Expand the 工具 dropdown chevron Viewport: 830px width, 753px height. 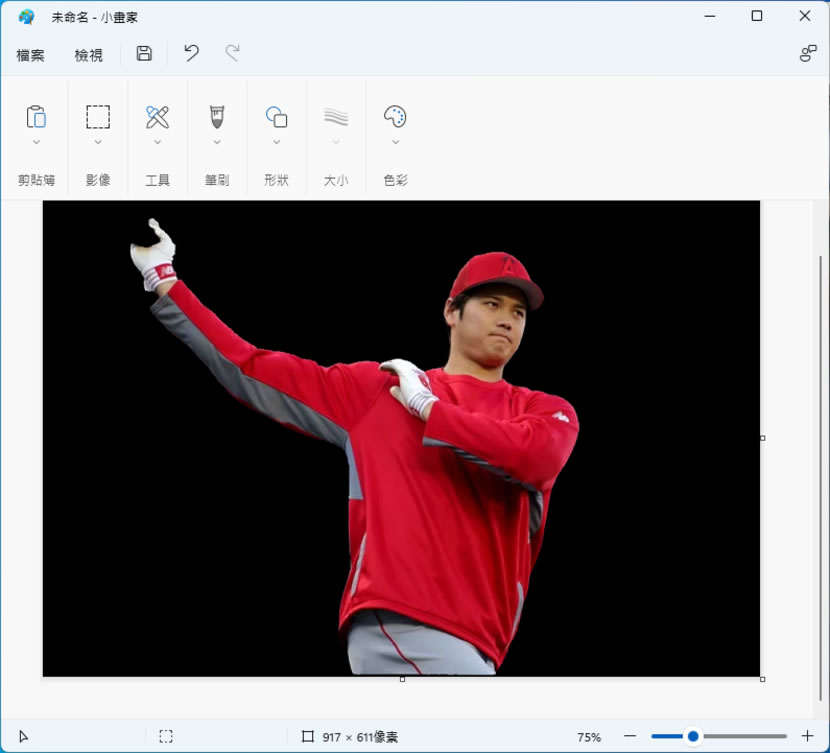157,142
